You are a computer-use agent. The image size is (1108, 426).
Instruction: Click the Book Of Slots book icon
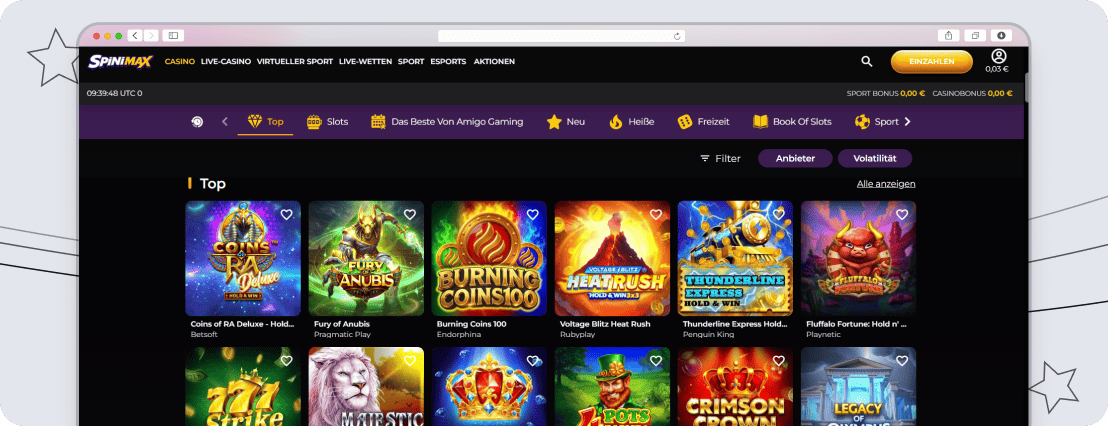(x=760, y=122)
